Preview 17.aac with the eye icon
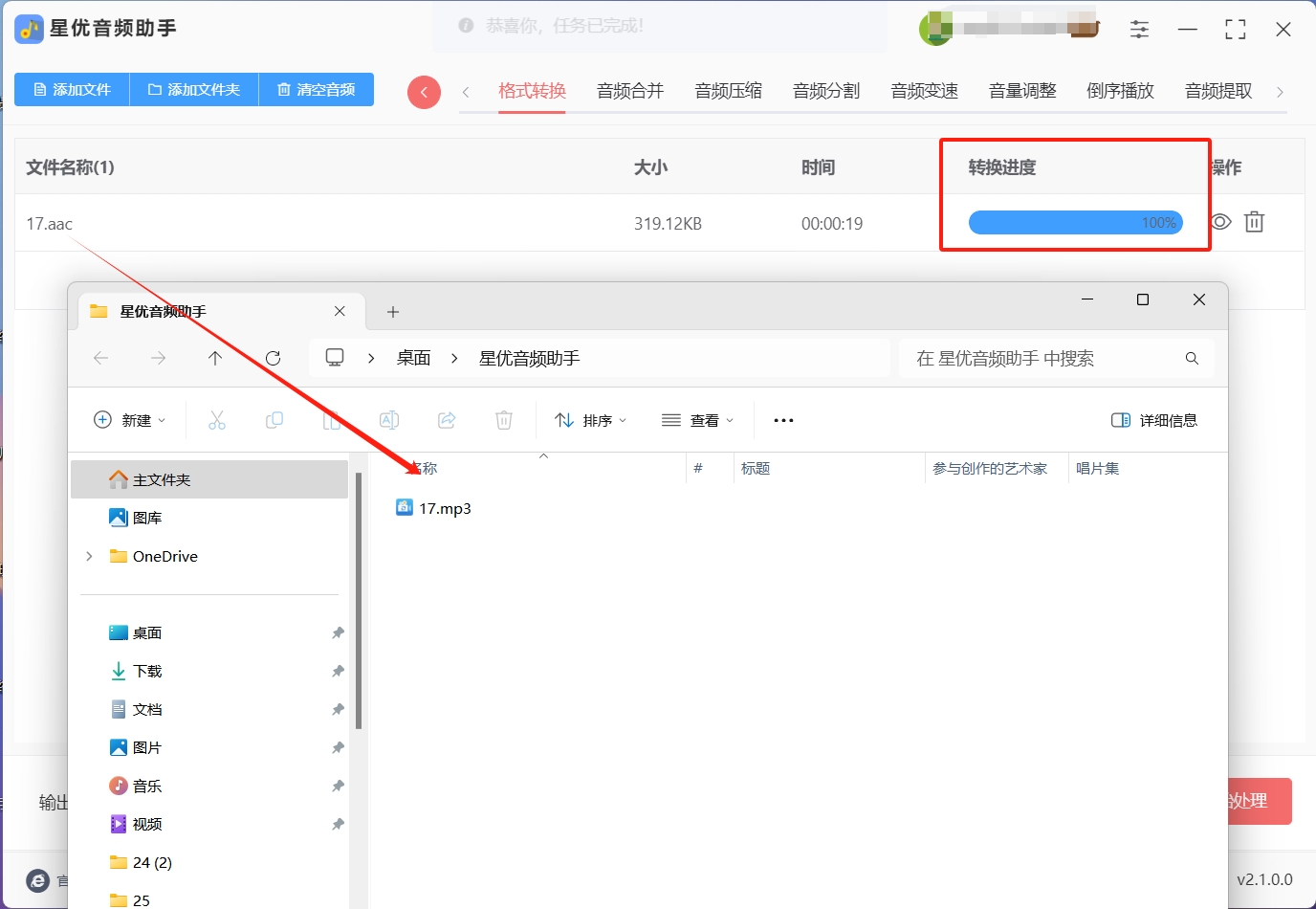 click(1220, 222)
